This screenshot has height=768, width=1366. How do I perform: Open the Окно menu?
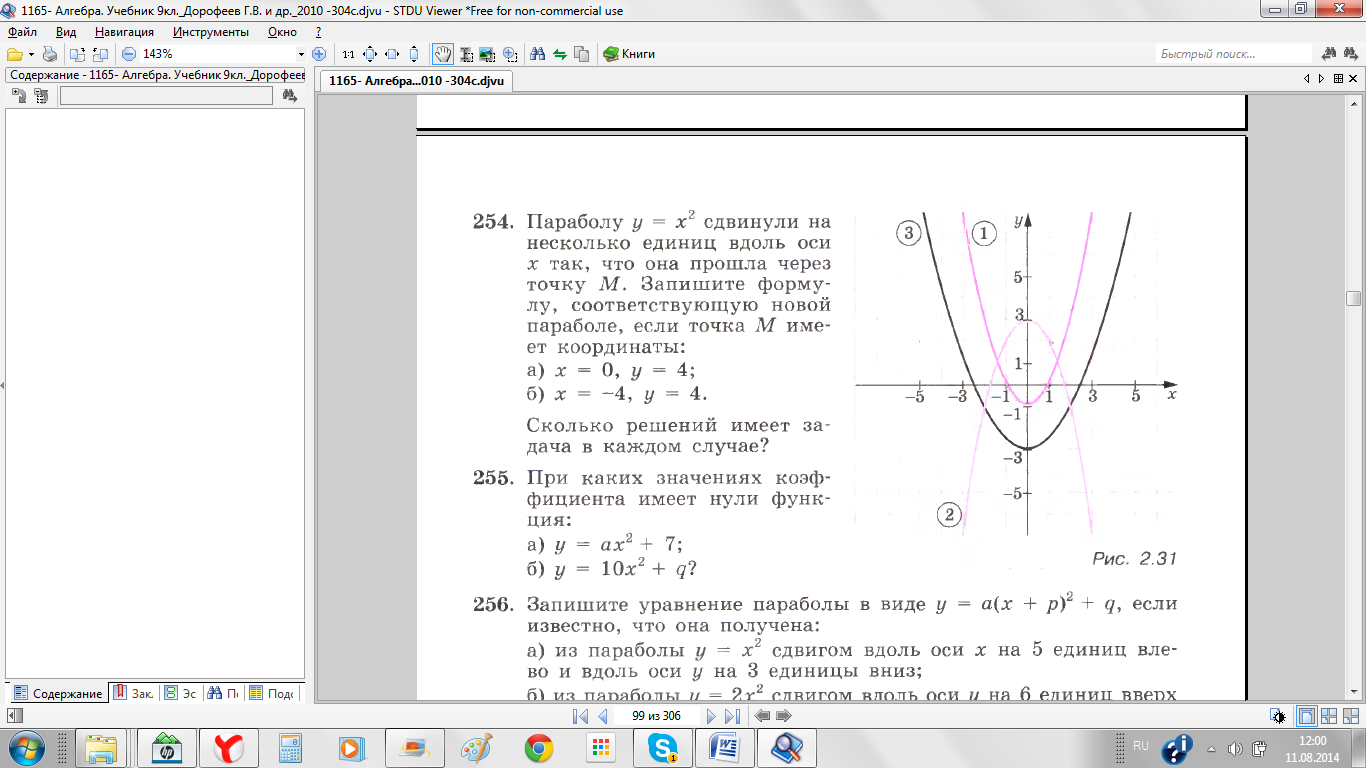click(283, 32)
